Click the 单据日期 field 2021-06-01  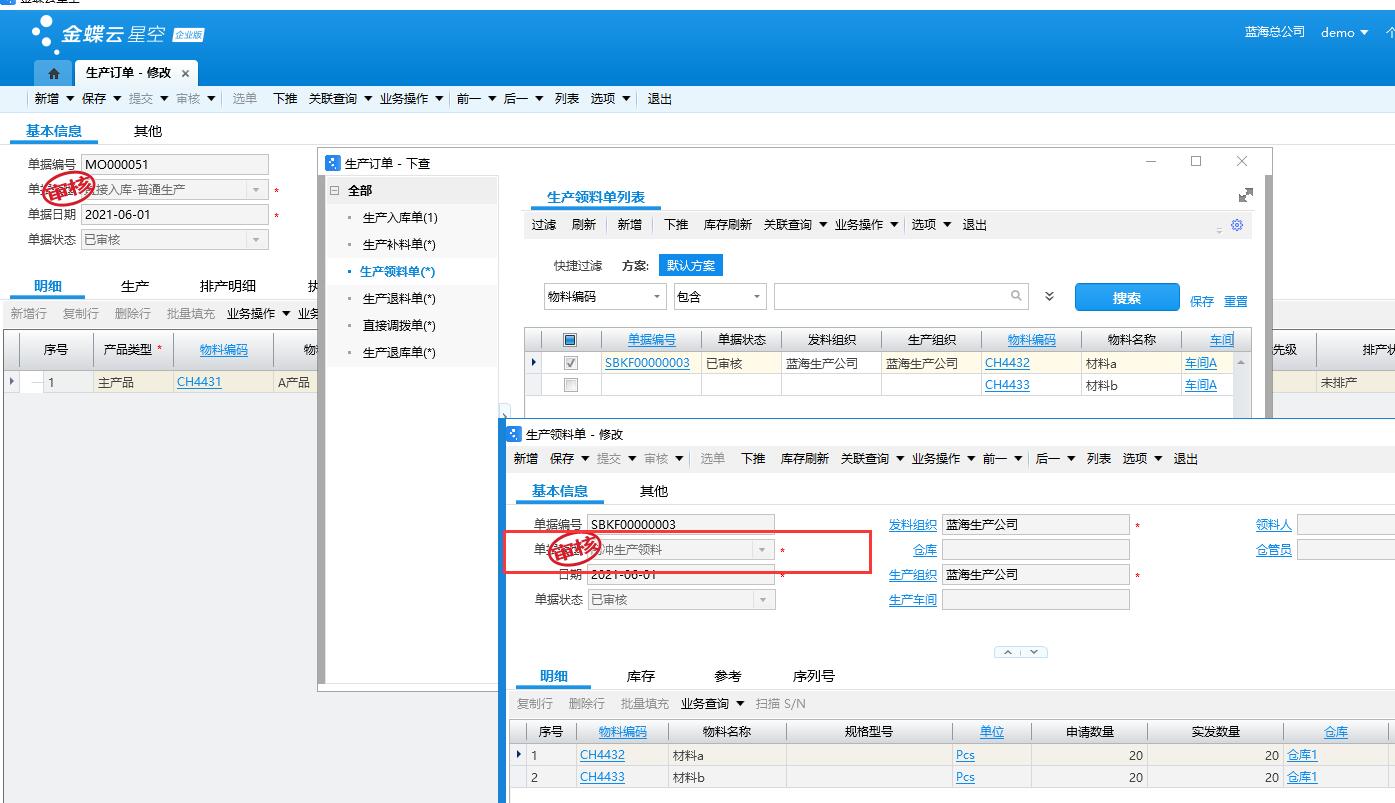pos(175,215)
